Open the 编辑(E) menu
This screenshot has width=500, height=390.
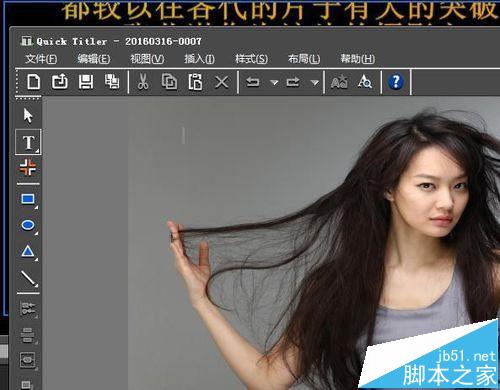[94, 59]
